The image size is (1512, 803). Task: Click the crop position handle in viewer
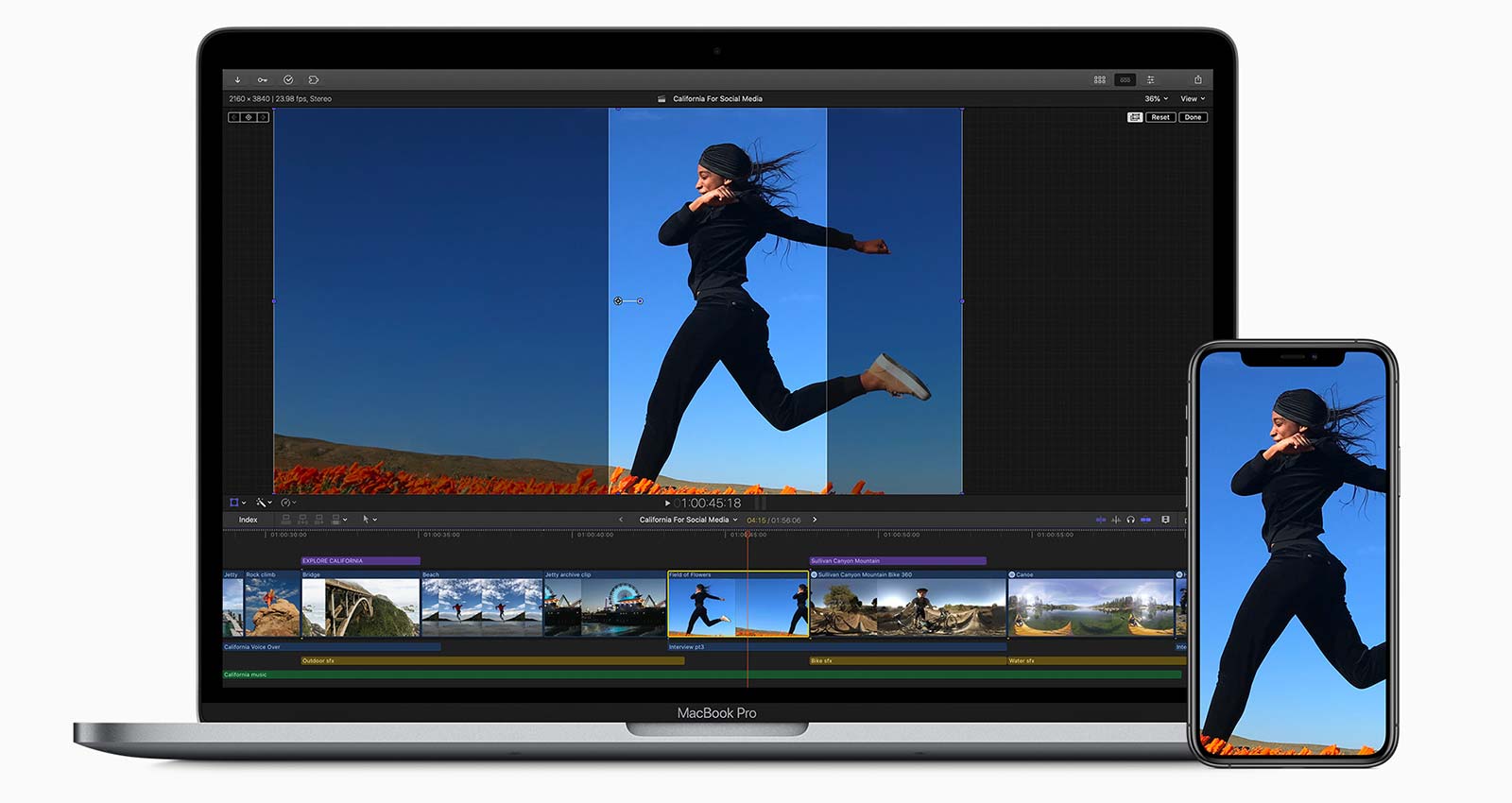tap(618, 301)
